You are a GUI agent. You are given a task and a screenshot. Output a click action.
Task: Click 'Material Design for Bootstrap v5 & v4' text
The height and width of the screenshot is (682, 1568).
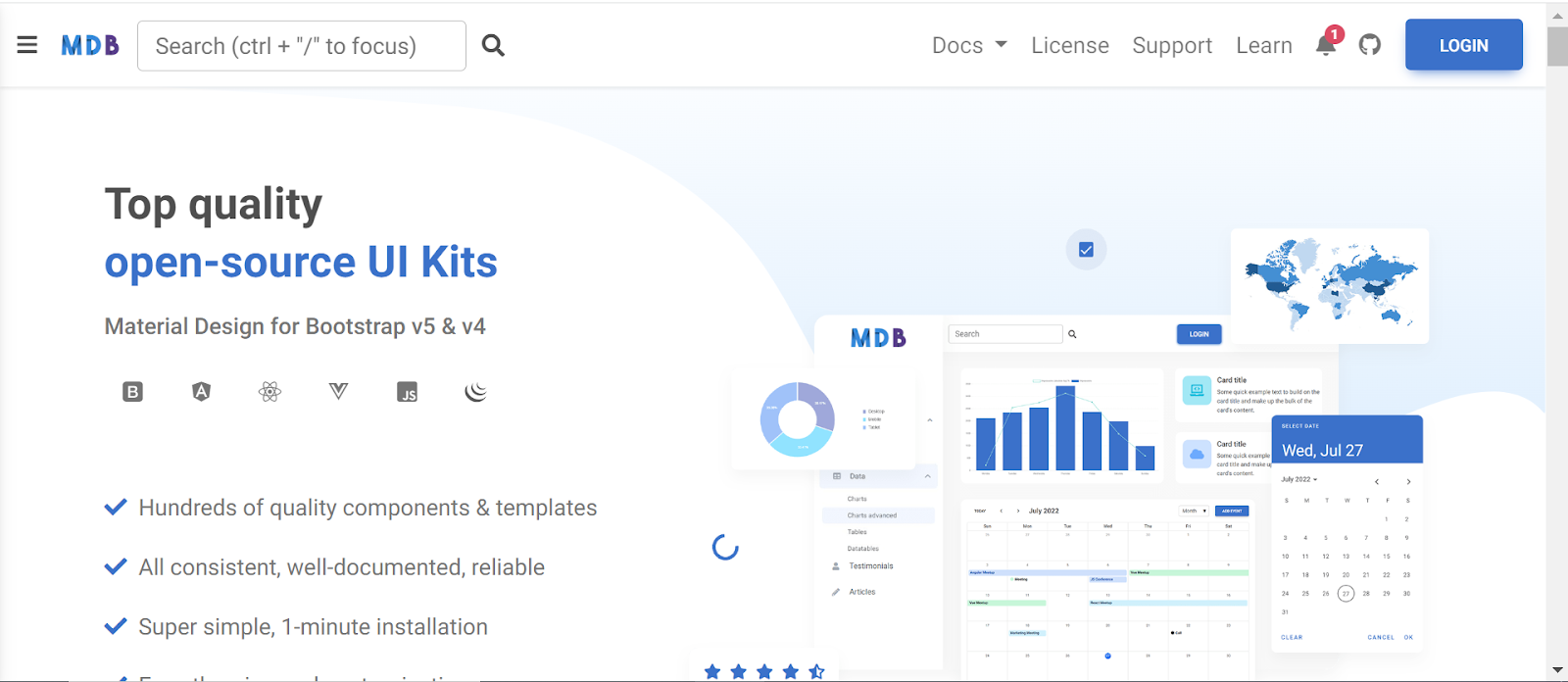click(x=295, y=326)
